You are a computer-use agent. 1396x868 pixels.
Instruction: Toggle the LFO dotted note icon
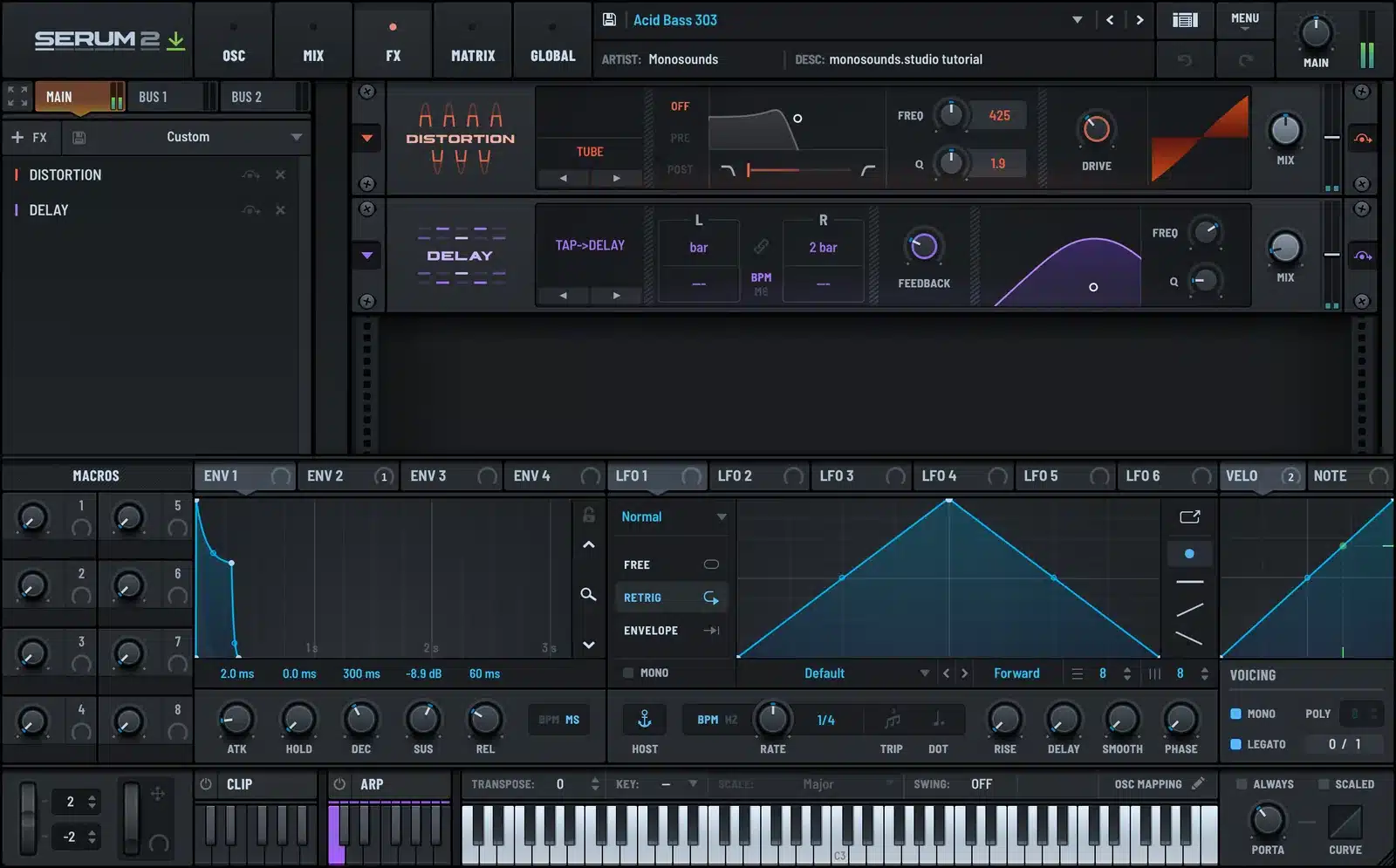(938, 719)
